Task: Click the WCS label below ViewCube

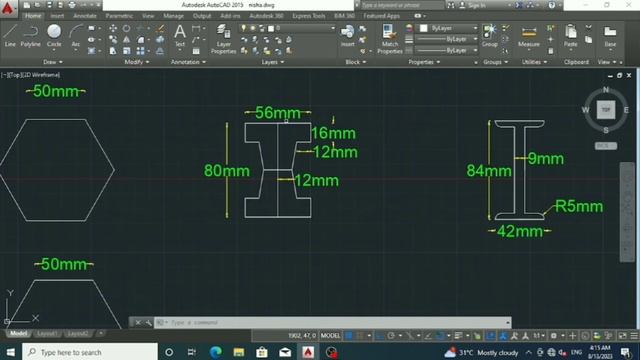Action: click(x=606, y=146)
